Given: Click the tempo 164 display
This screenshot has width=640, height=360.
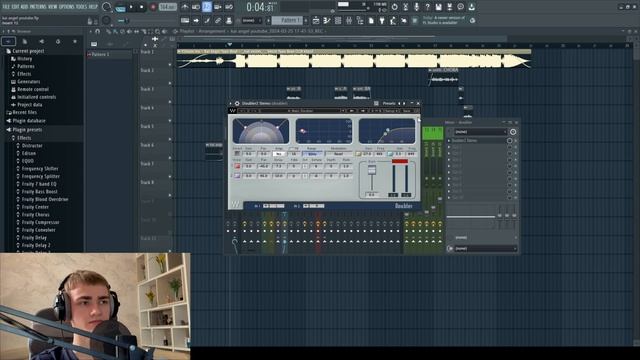Looking at the screenshot, I should pyautogui.click(x=167, y=7).
